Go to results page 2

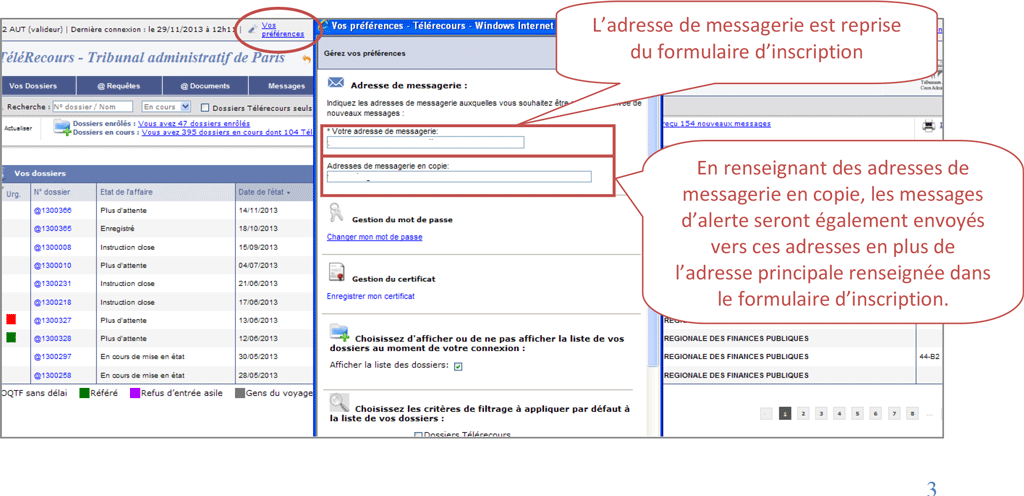point(803,413)
